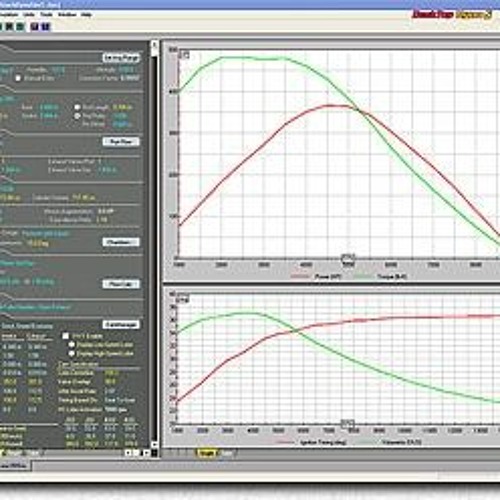The height and width of the screenshot is (500, 500).
Task: Open the Tools menu
Action: point(47,14)
